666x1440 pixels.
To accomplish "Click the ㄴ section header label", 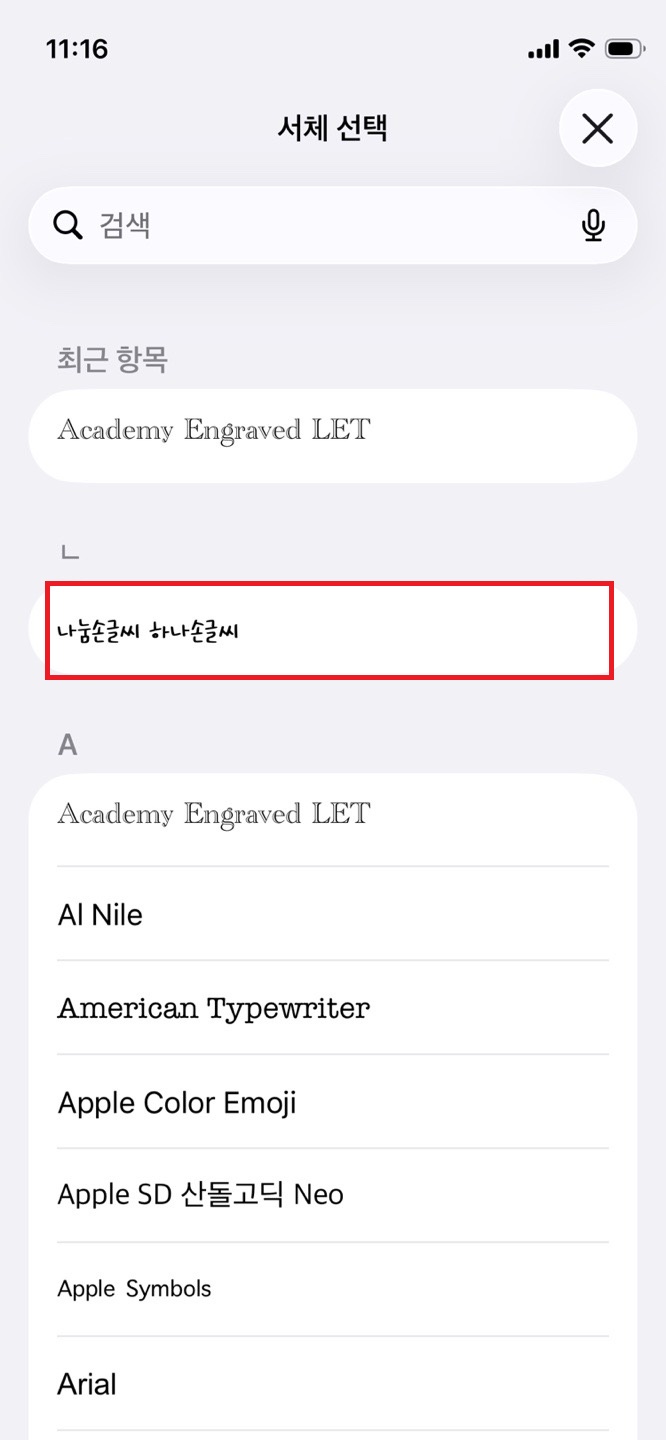I will coord(69,551).
